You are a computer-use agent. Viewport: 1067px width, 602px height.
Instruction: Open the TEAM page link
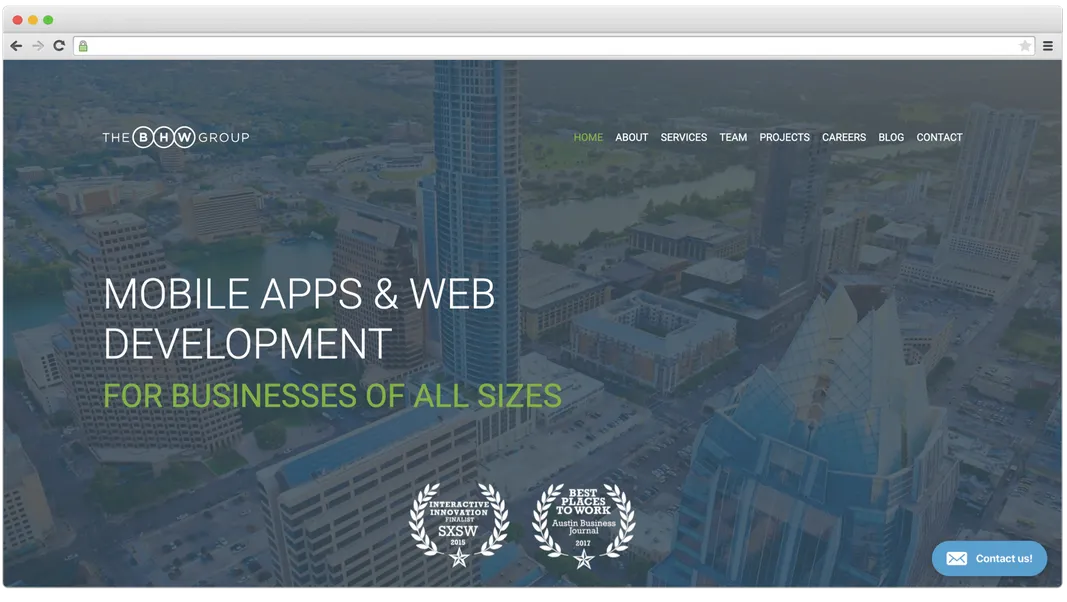click(x=733, y=137)
